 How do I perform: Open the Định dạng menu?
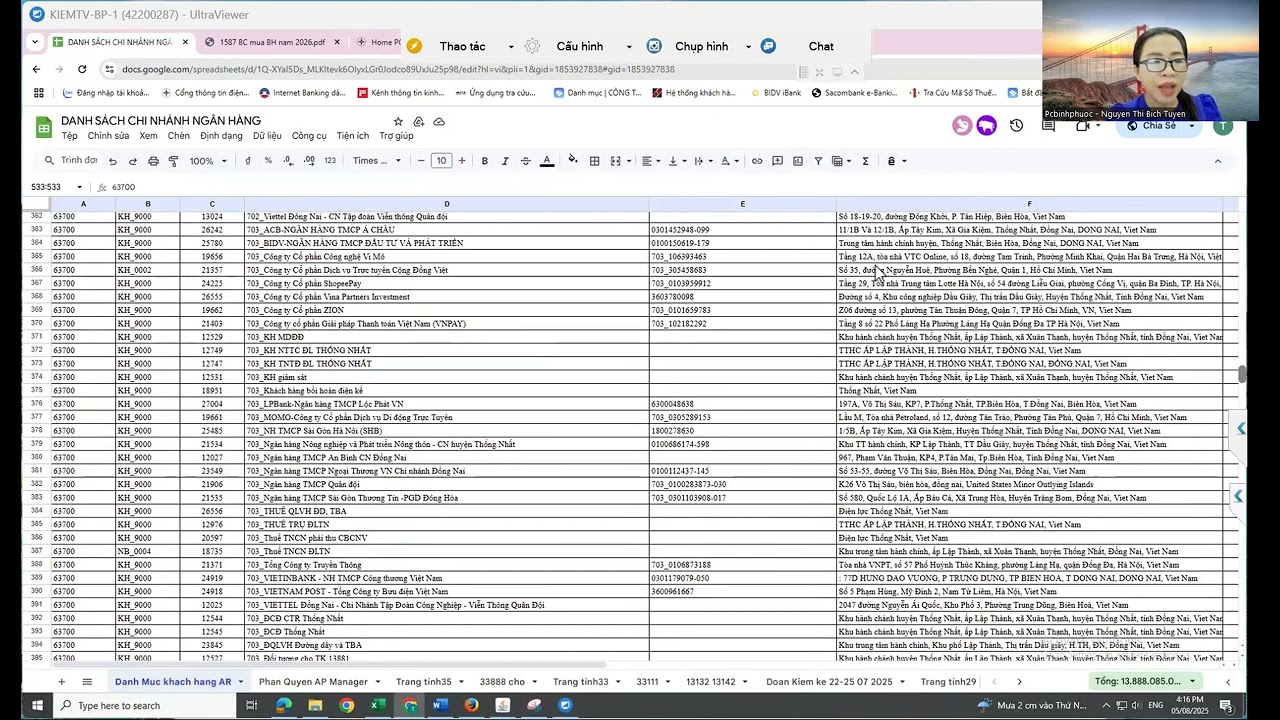pyautogui.click(x=221, y=136)
